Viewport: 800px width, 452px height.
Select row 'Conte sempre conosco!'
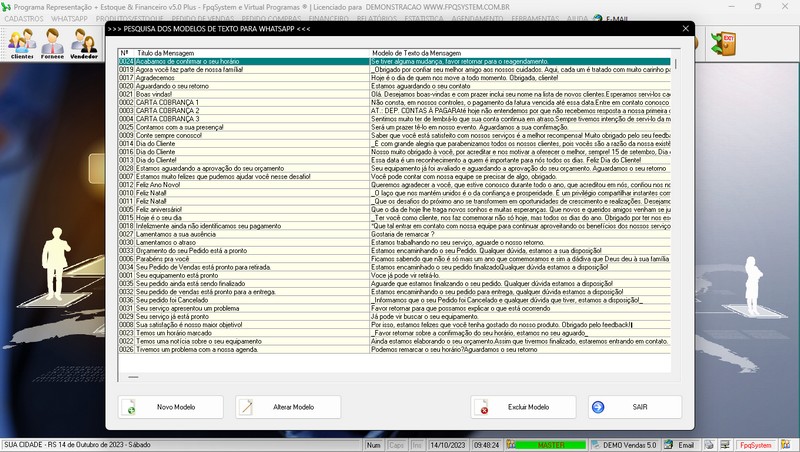coord(394,135)
